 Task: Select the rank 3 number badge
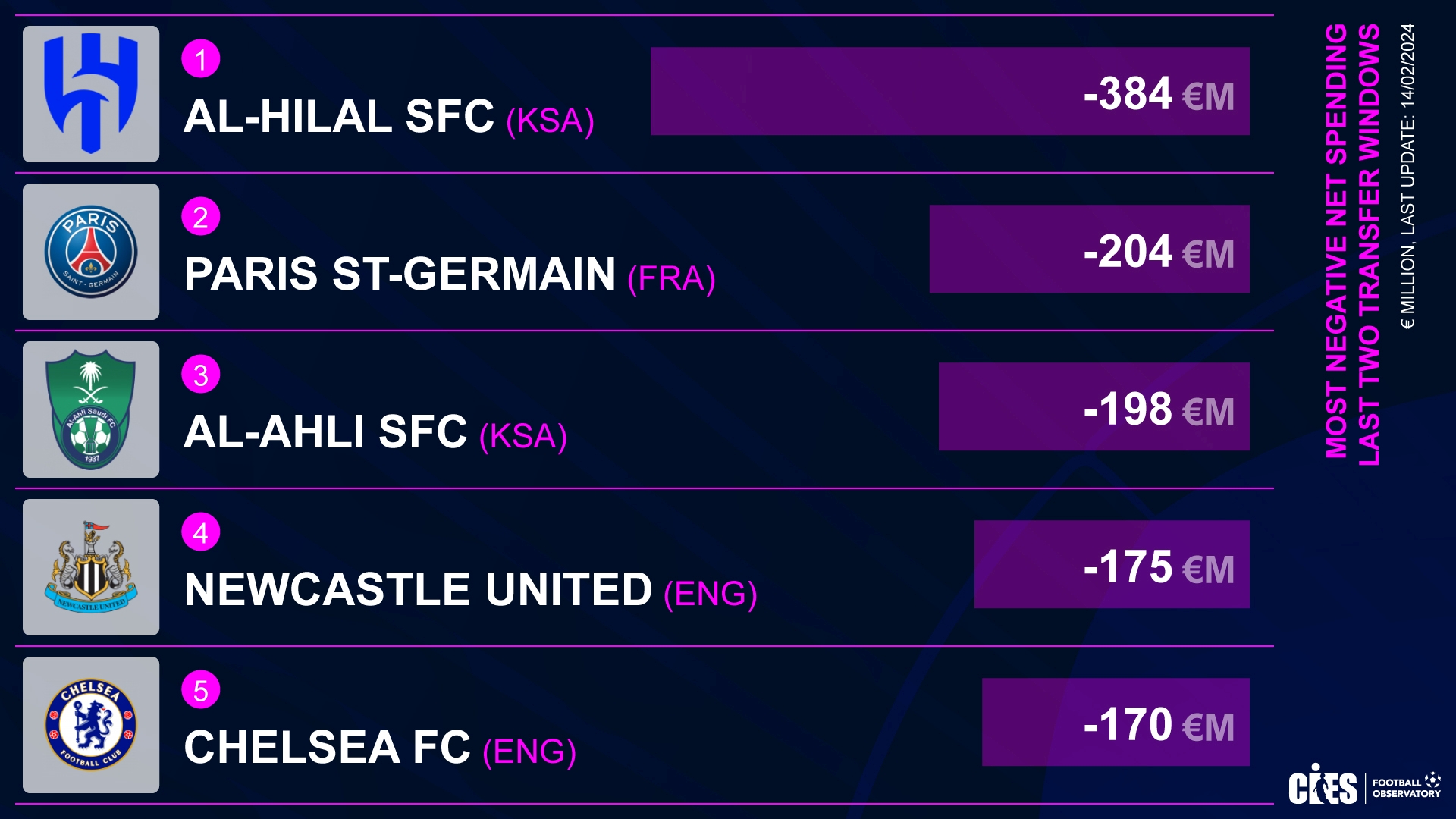[x=201, y=375]
